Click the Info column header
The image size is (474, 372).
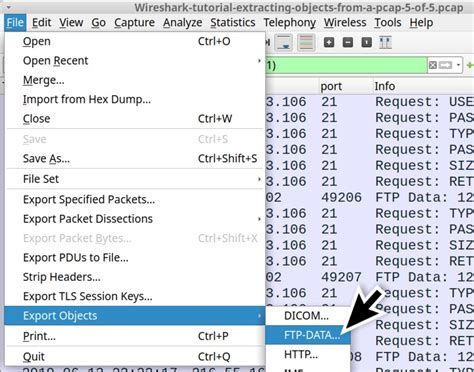(x=385, y=86)
